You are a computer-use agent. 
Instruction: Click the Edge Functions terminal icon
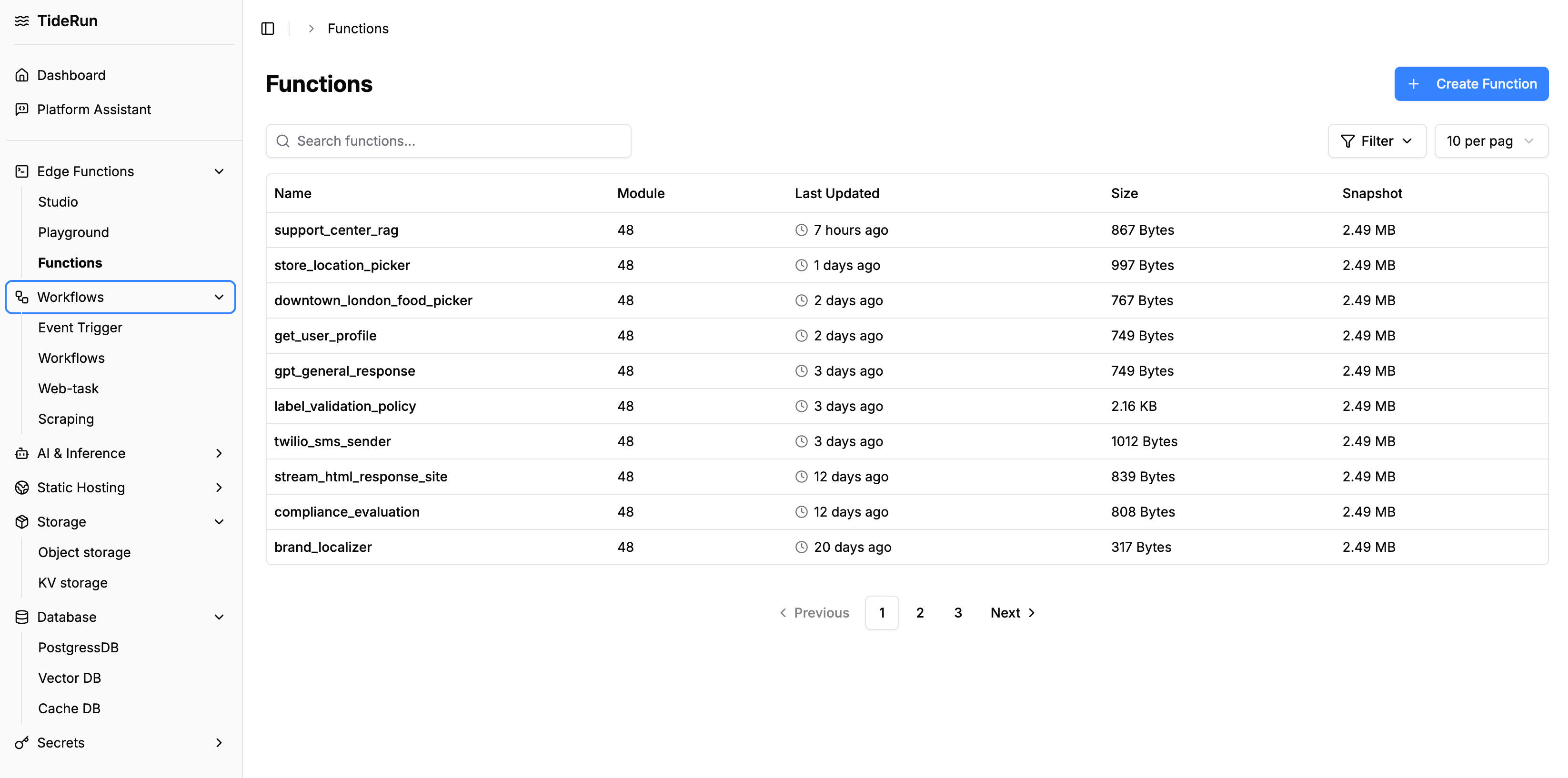[22, 171]
